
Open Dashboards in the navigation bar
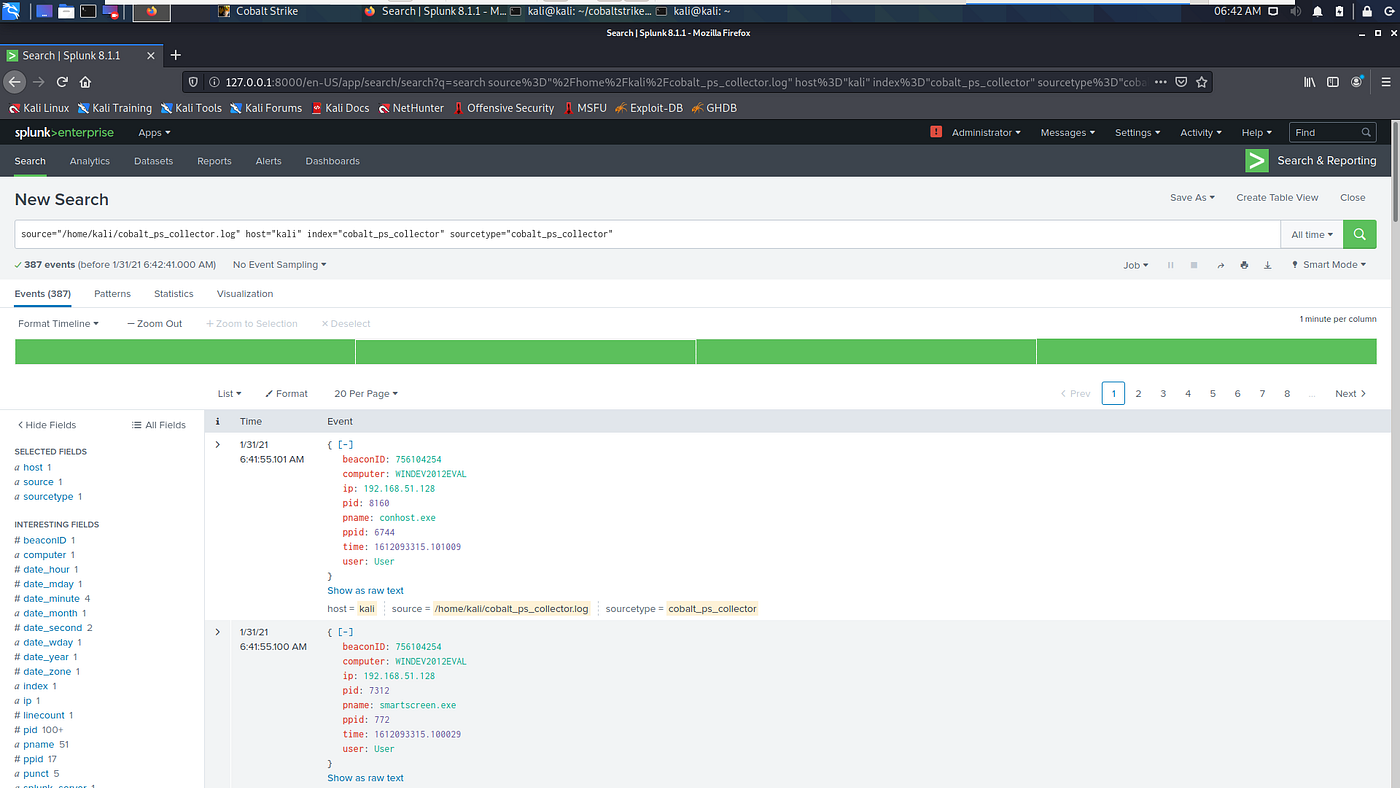pos(332,161)
